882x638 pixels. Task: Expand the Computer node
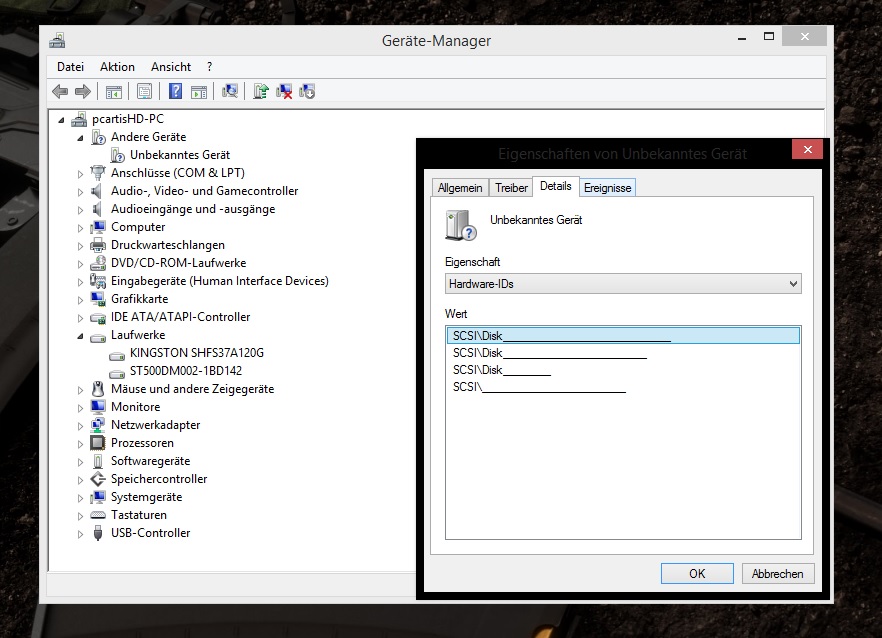click(80, 228)
